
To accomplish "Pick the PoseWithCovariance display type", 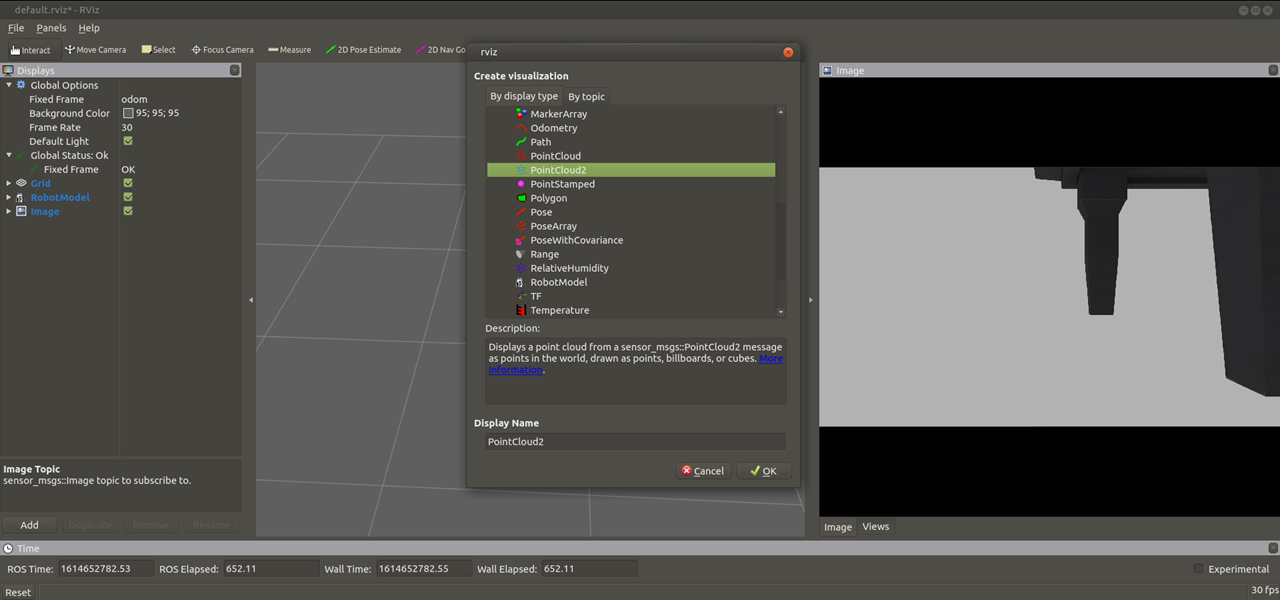I will click(x=576, y=240).
